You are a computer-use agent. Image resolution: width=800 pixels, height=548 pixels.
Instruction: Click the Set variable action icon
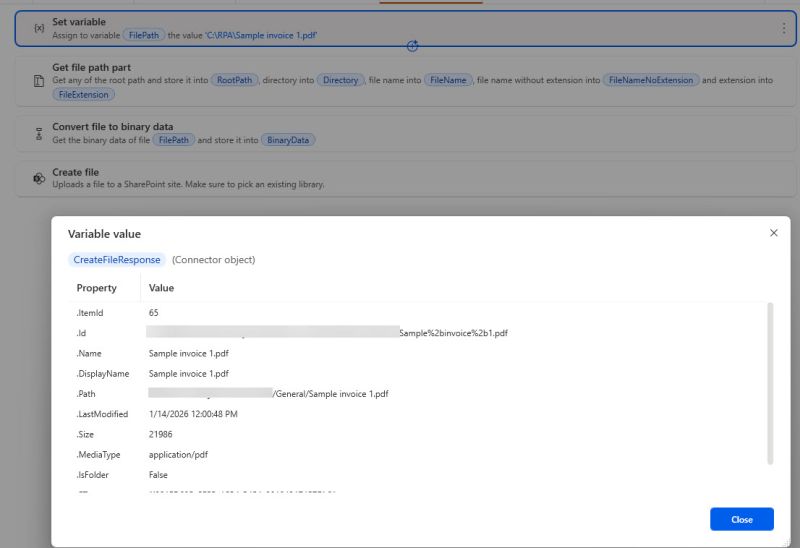38,28
